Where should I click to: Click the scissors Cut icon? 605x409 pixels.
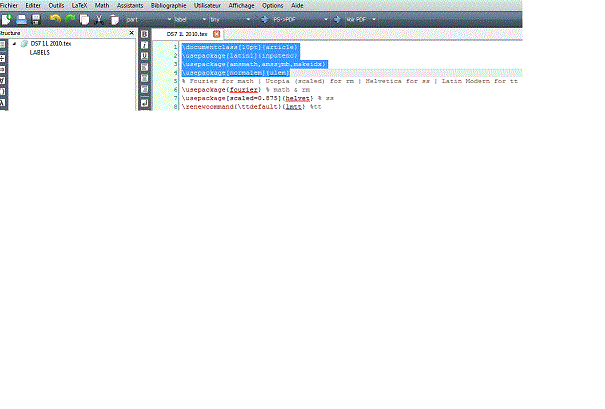[x=100, y=19]
